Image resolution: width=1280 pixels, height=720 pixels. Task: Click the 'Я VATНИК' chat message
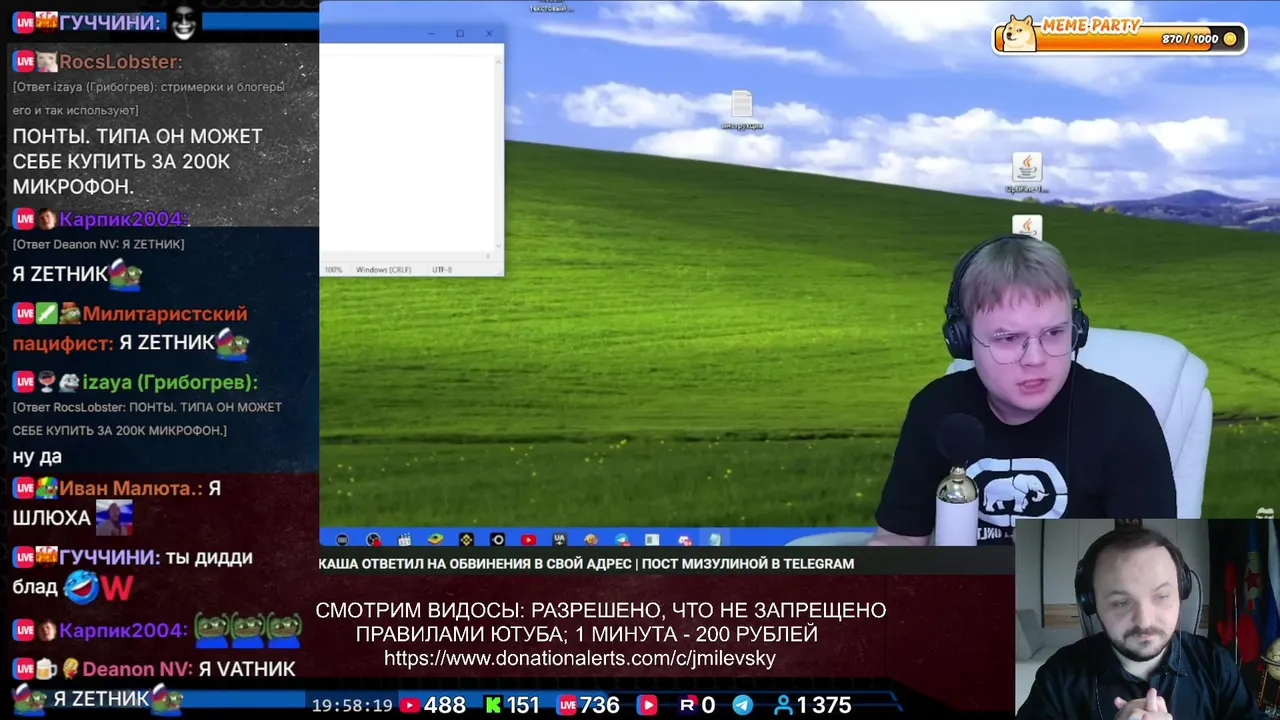pyautogui.click(x=246, y=669)
